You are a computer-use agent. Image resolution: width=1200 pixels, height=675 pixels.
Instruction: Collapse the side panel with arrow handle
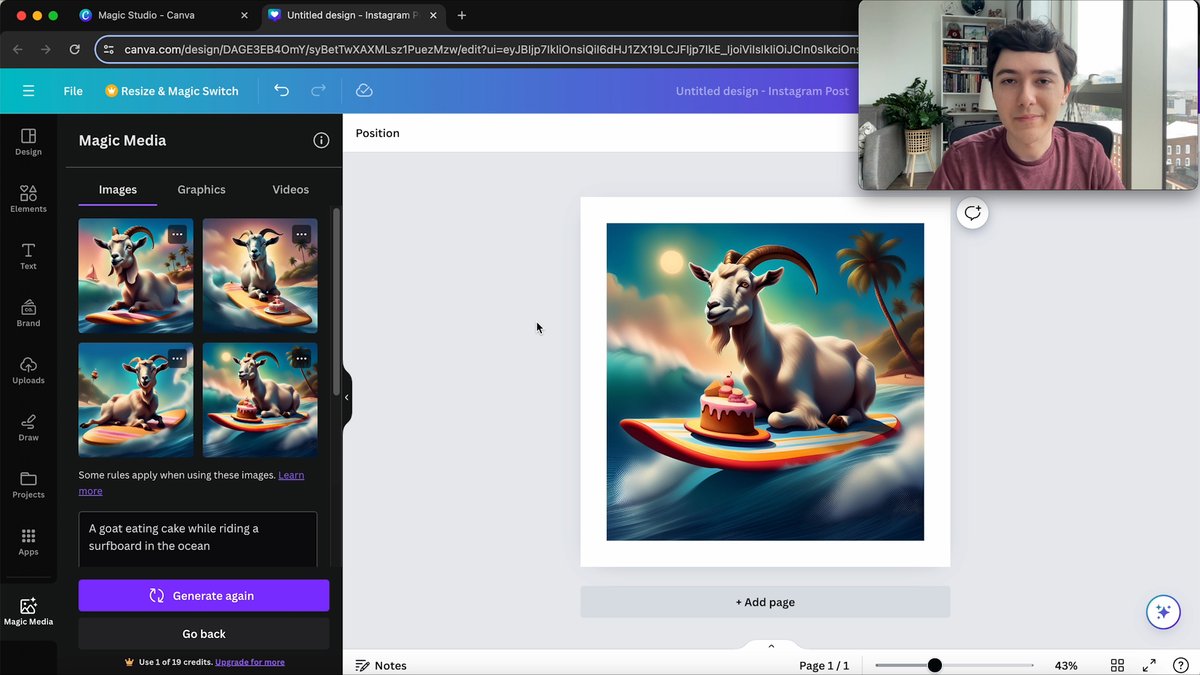pos(347,397)
